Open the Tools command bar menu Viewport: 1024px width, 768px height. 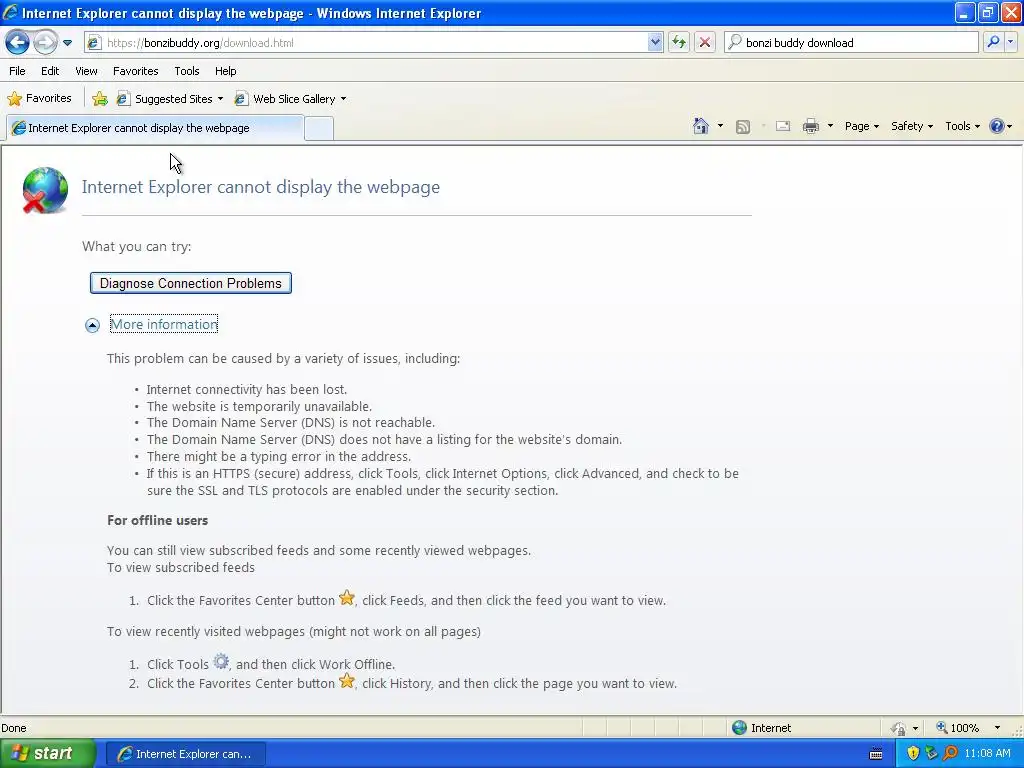click(x=962, y=126)
